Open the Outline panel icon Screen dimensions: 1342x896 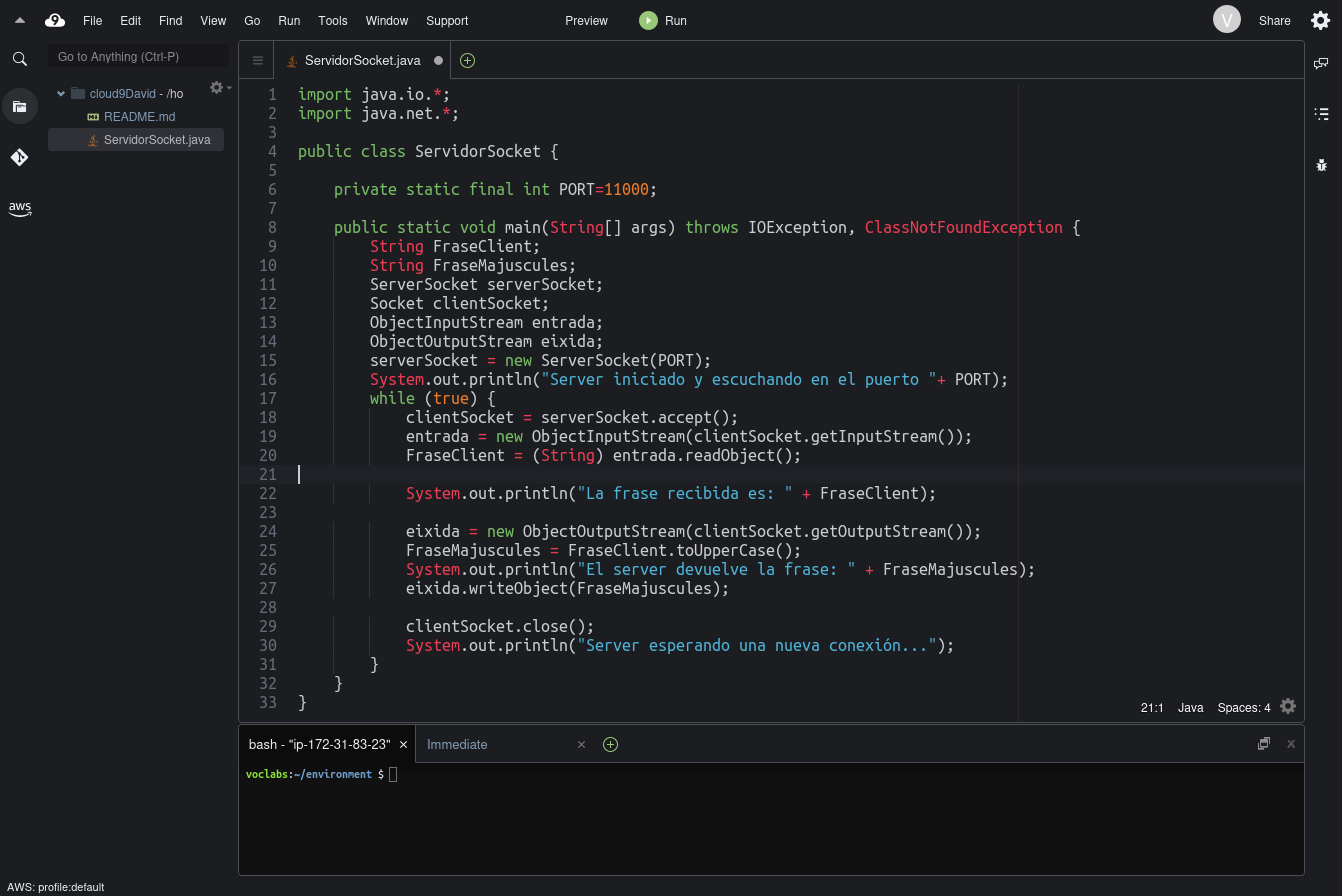1321,114
